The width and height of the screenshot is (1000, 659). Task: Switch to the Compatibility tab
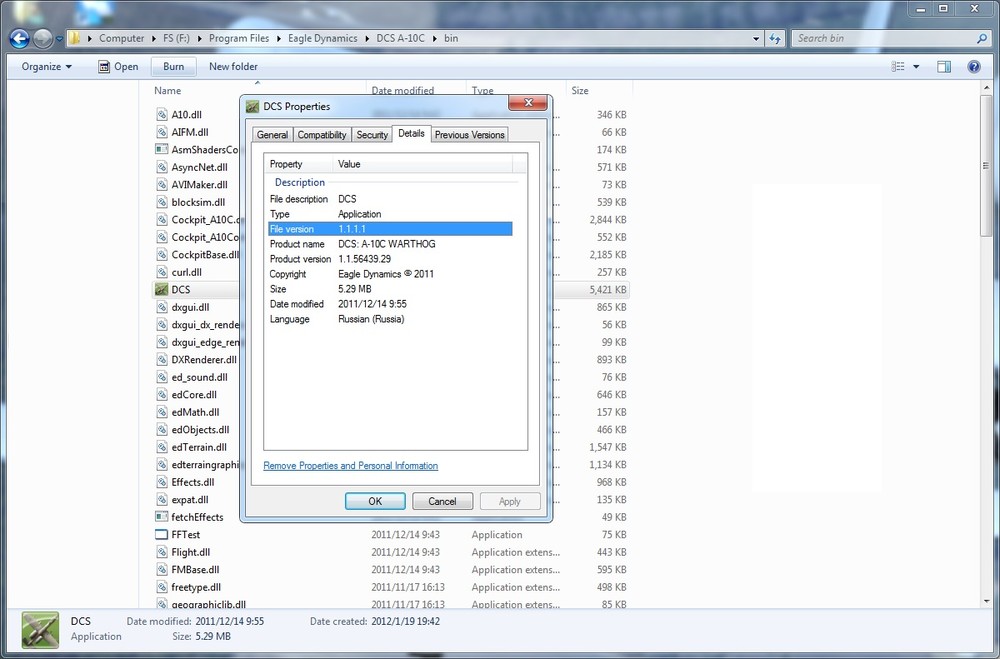322,135
